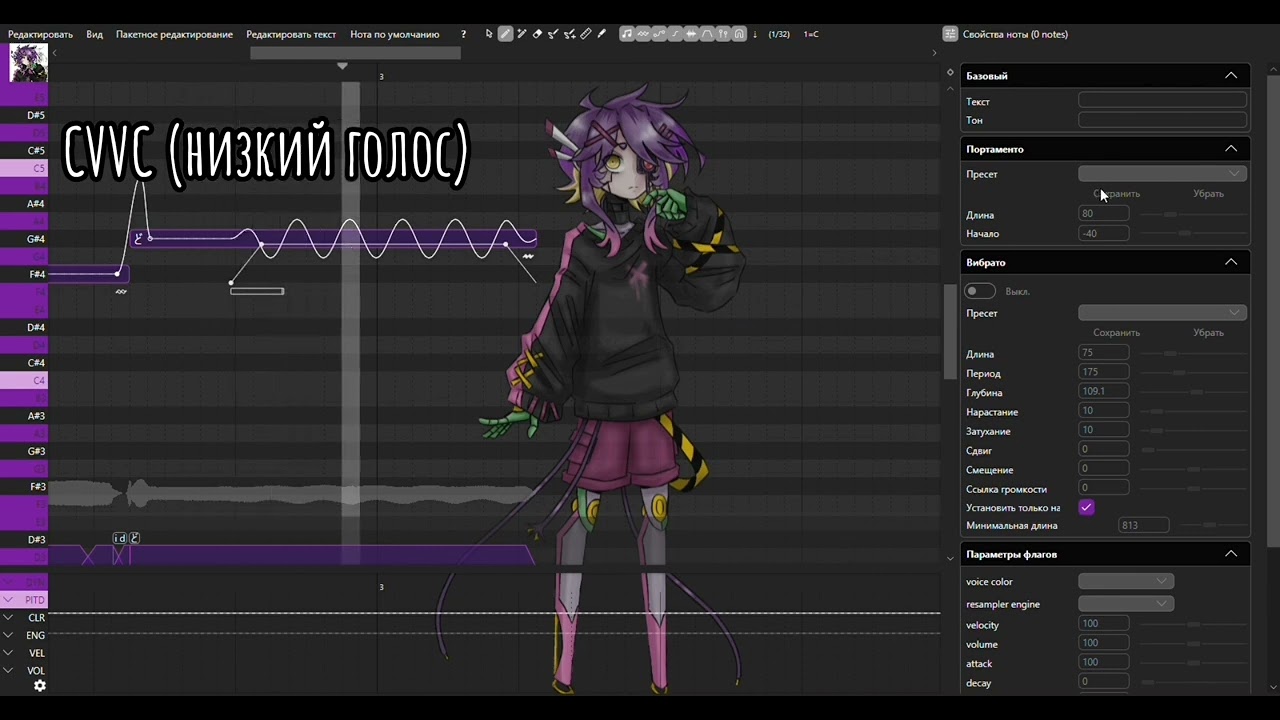The width and height of the screenshot is (1280, 720).
Task: Collapse the Параметры флагов section
Action: [x=1231, y=554]
